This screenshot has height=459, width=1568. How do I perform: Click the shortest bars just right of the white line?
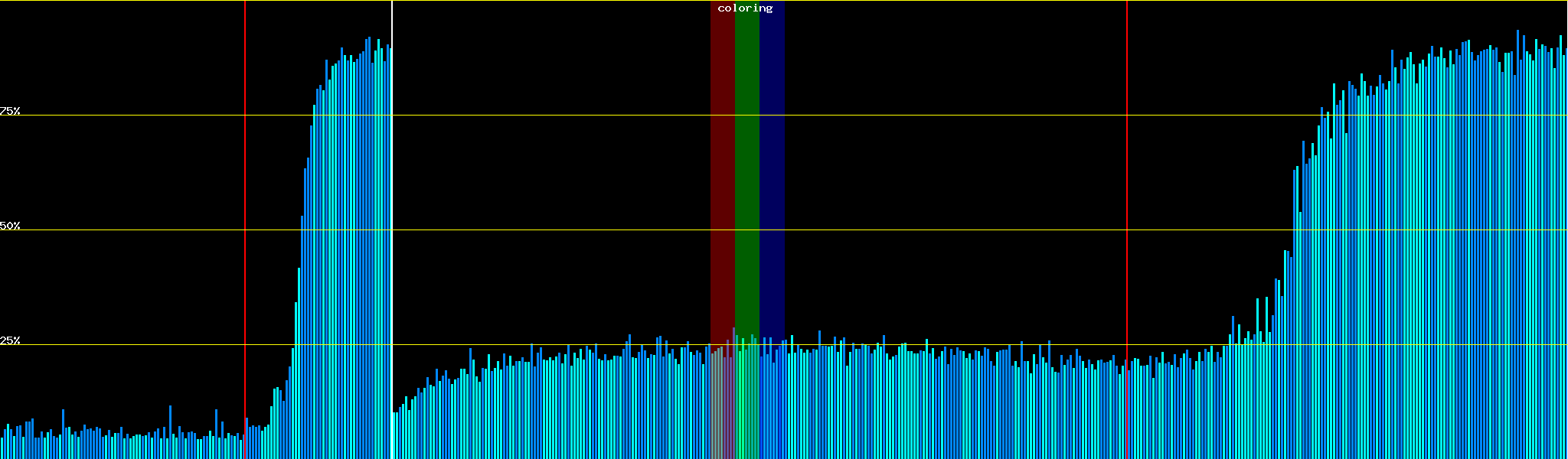397,436
